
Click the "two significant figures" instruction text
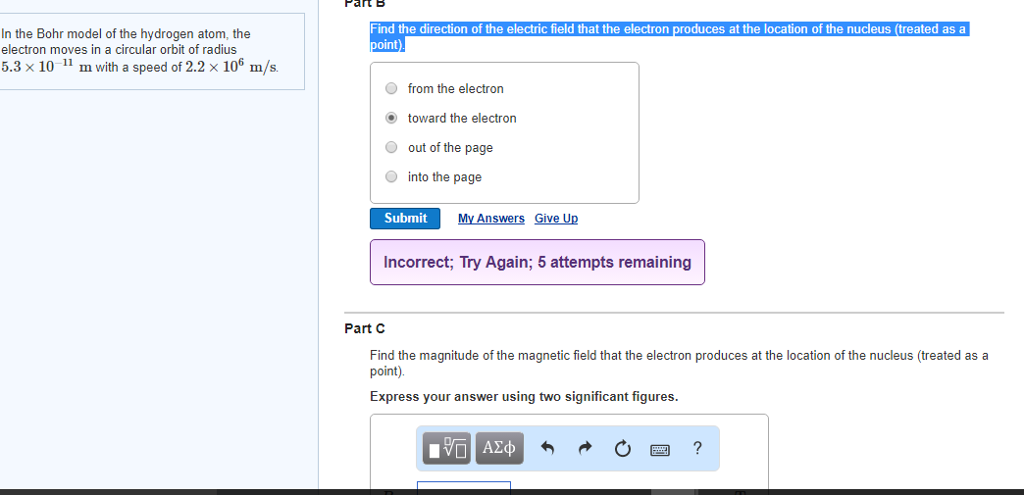523,397
